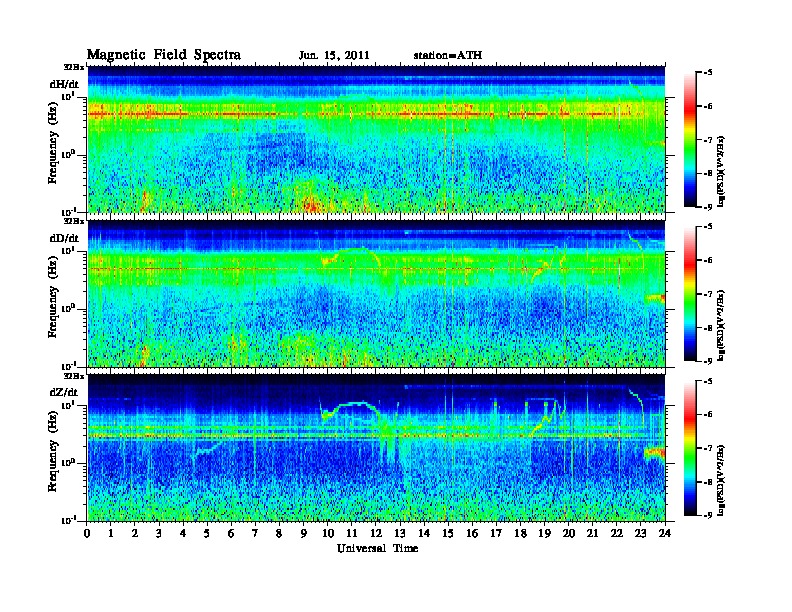Click hour tick label 1 on time axis
The width and height of the screenshot is (792, 612).
coord(111,533)
